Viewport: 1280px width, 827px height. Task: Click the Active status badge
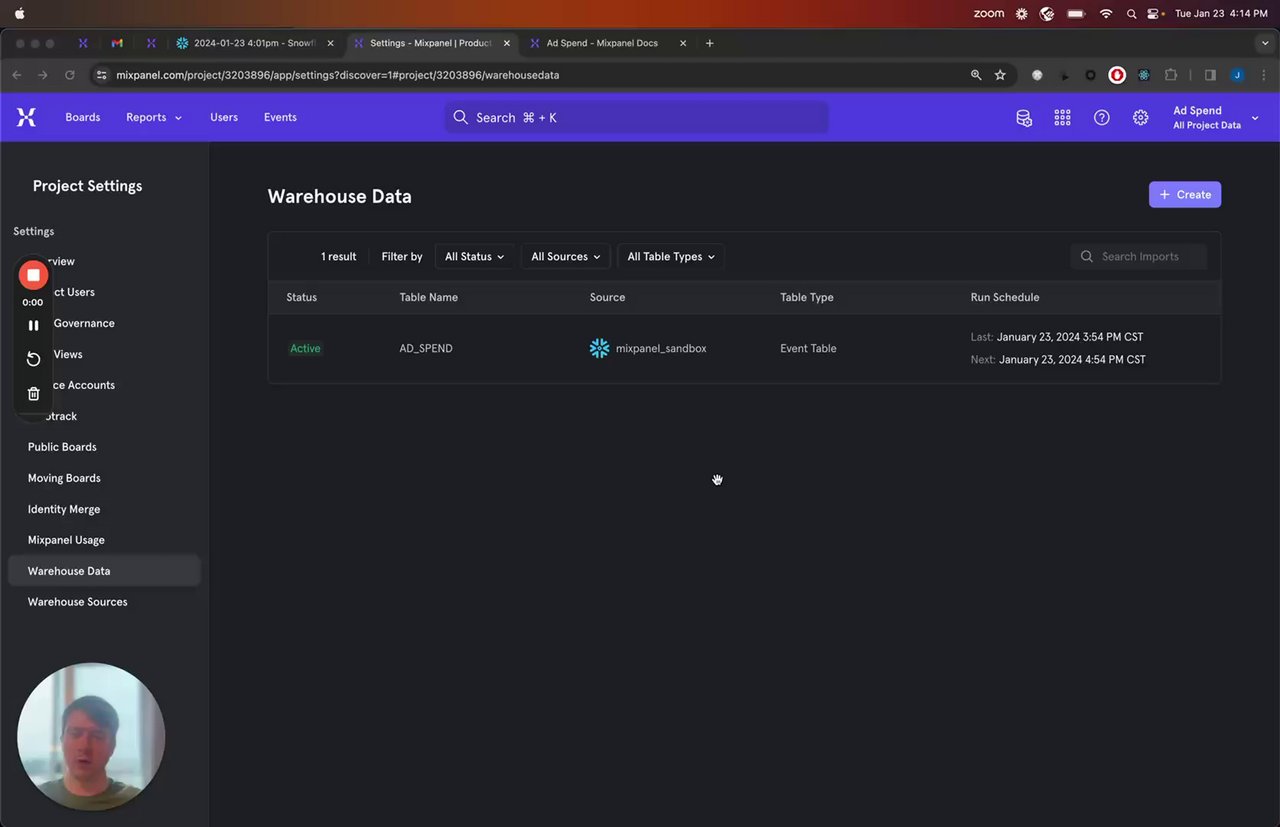[x=305, y=348]
